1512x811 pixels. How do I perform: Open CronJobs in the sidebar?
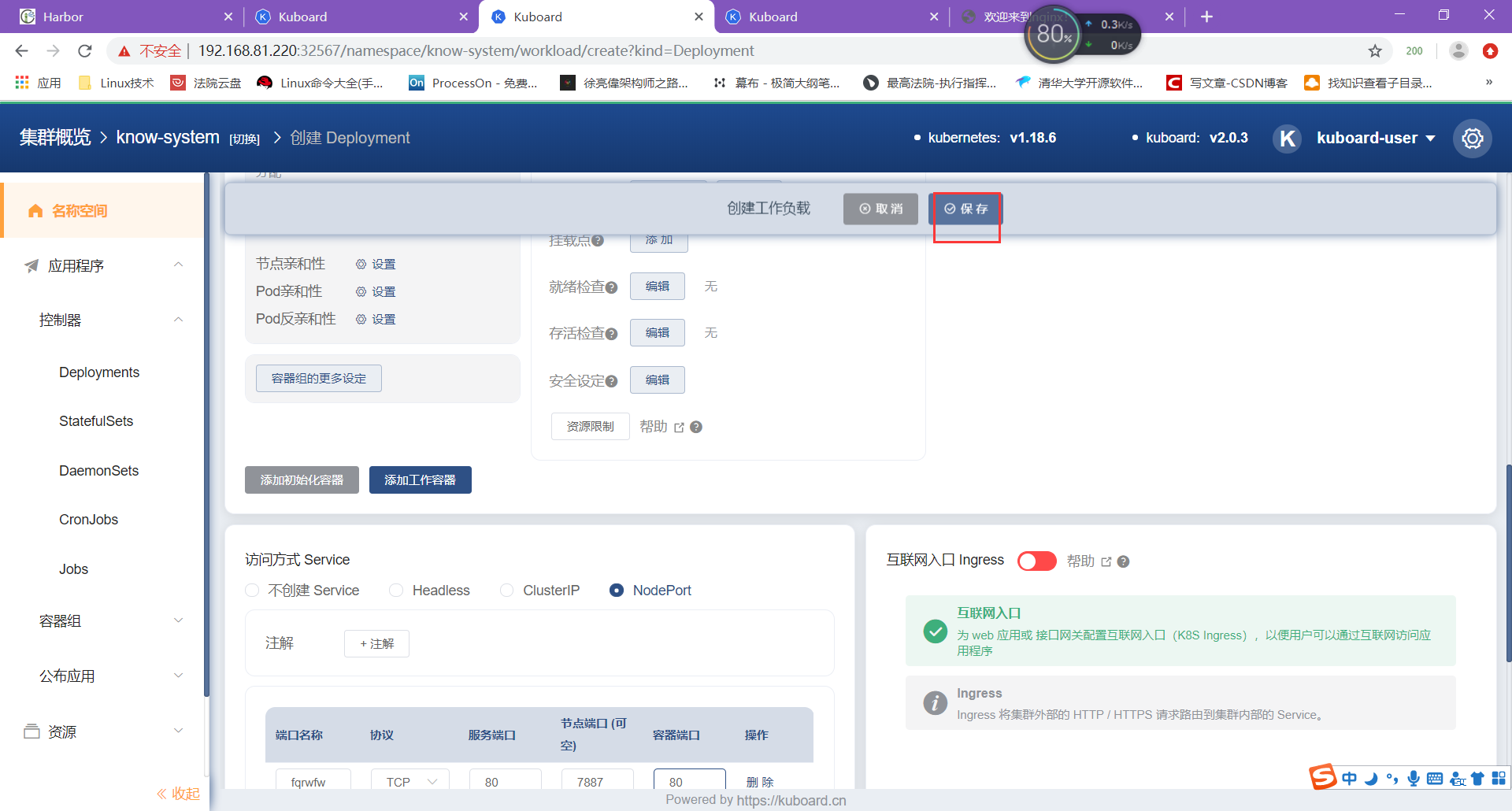88,520
